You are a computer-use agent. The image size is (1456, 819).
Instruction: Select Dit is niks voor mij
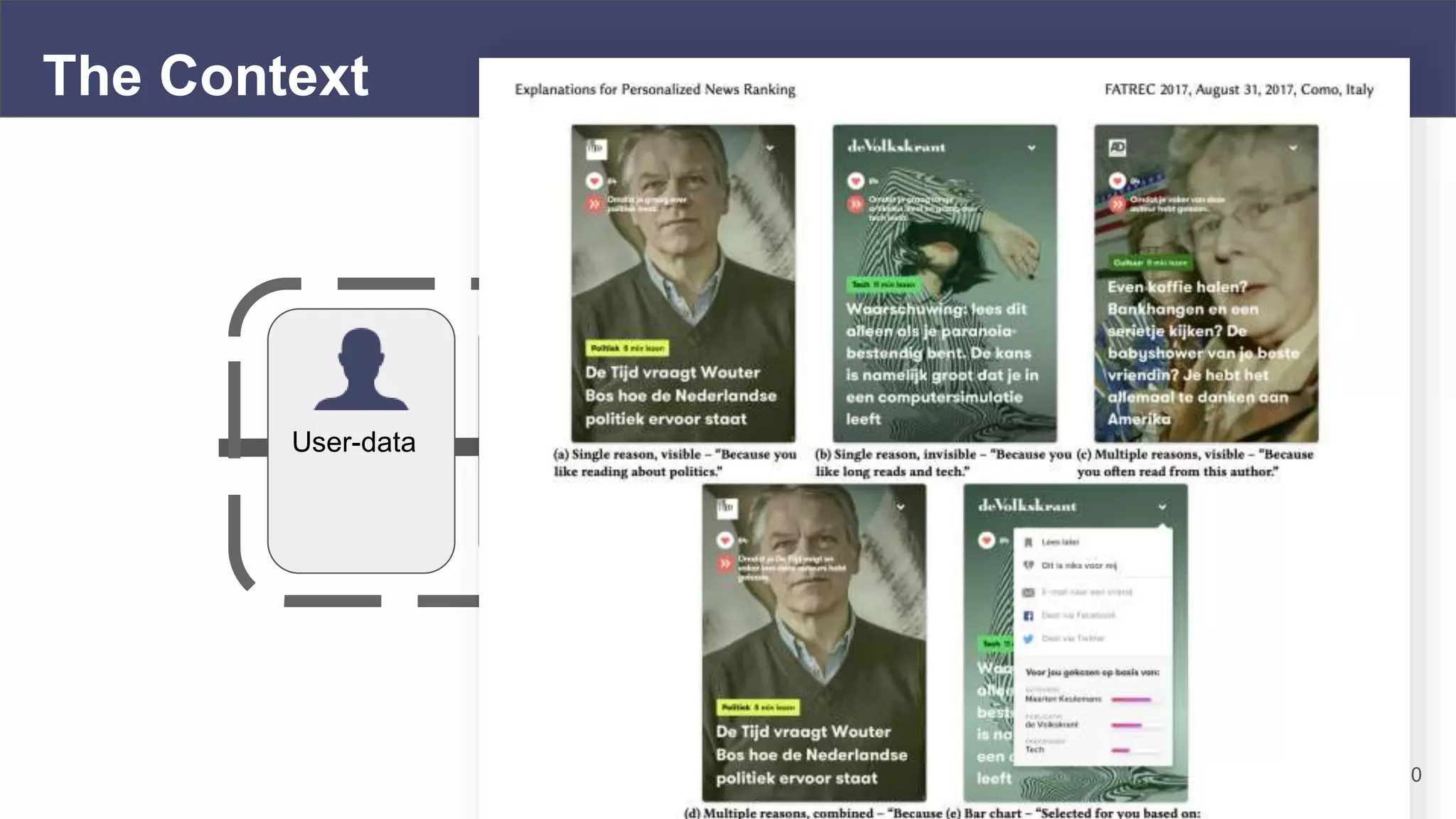click(1078, 566)
